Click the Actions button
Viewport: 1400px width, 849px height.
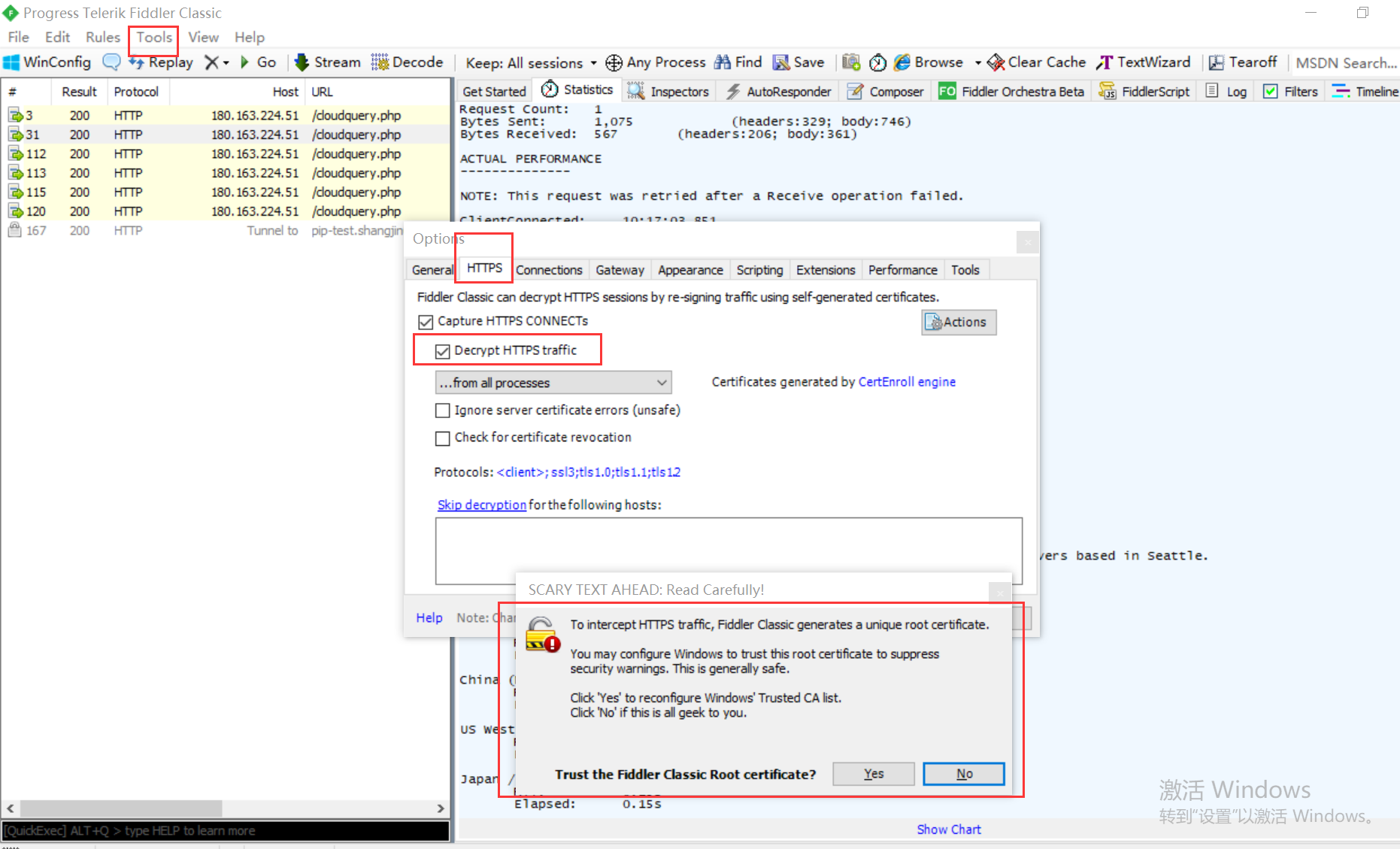pos(959,323)
